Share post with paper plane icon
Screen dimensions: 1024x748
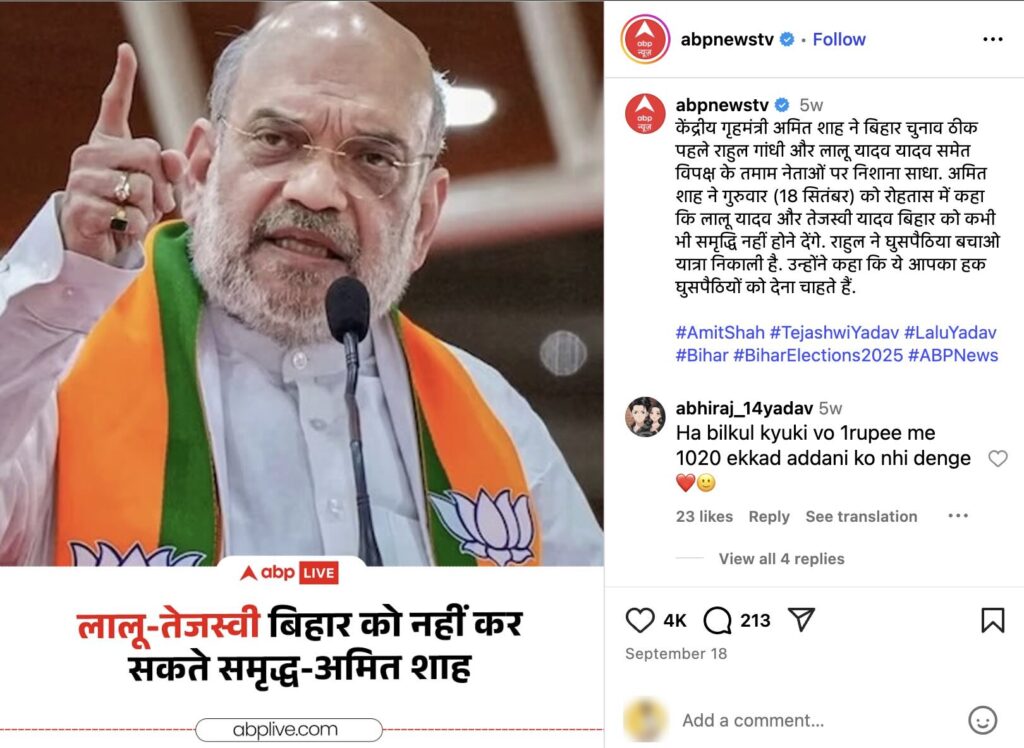(x=801, y=619)
